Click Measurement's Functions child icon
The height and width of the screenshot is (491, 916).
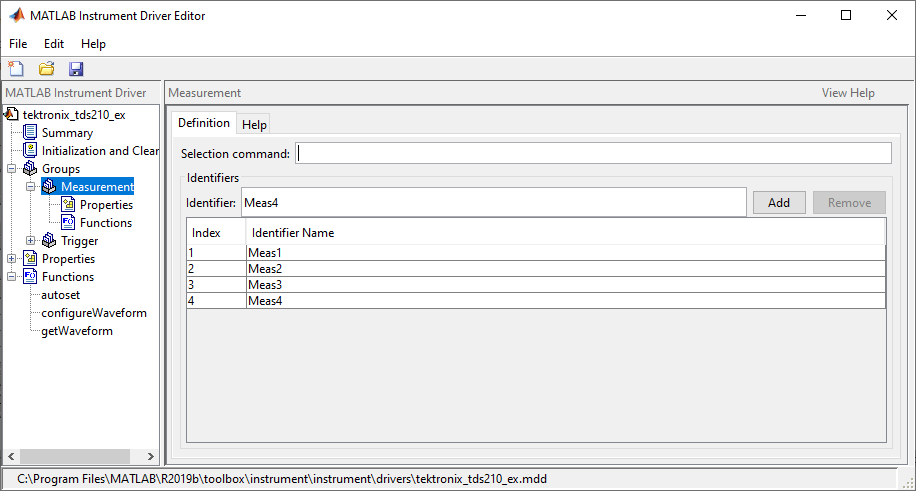(x=68, y=223)
